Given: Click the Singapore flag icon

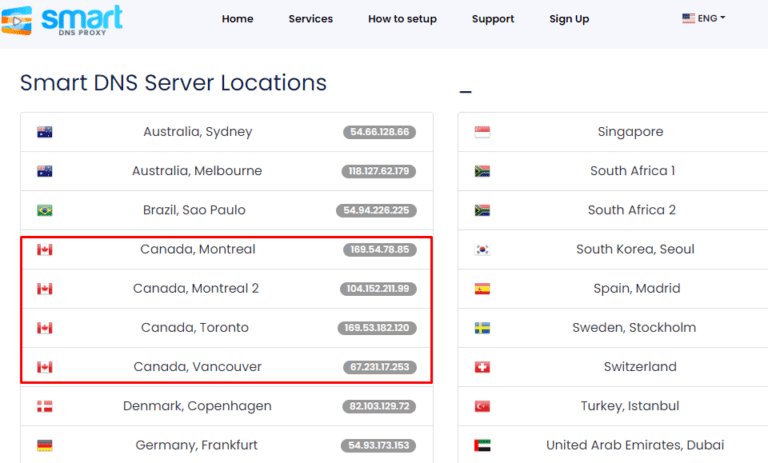Looking at the screenshot, I should [482, 132].
